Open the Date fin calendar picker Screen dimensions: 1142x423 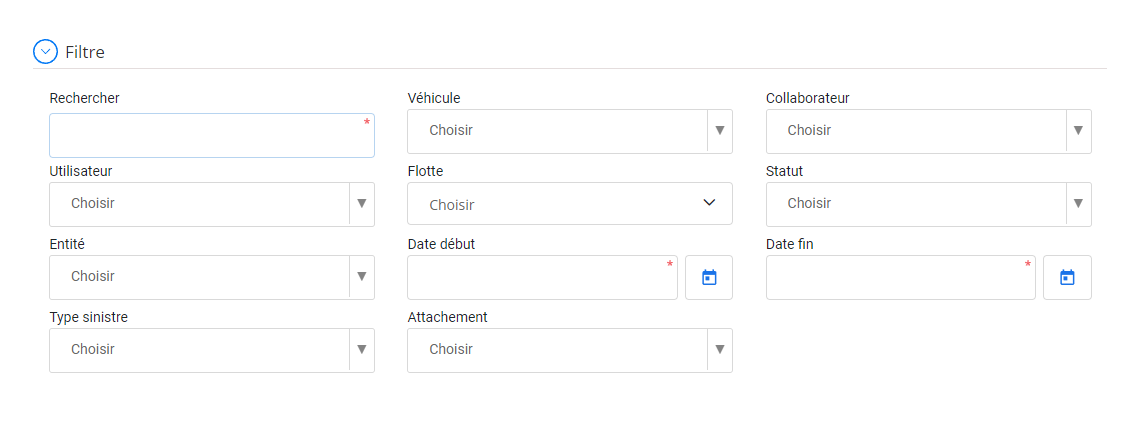coord(1067,277)
